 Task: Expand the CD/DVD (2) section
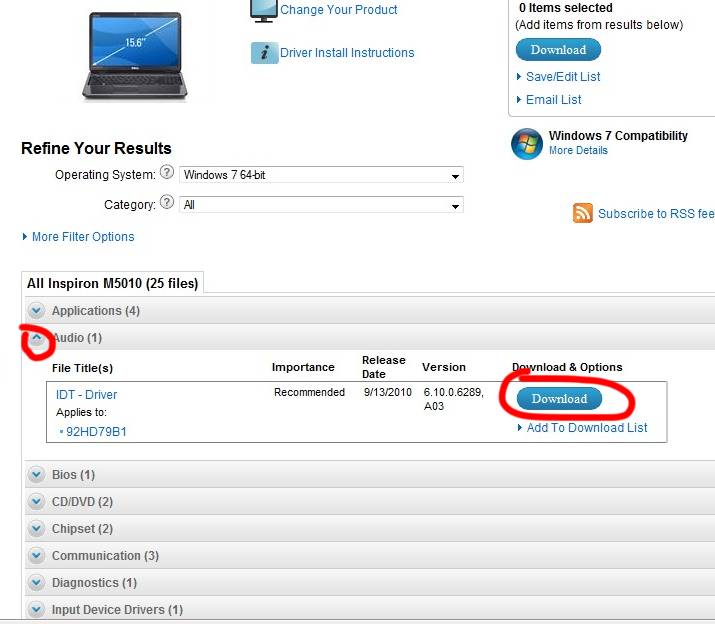pos(36,502)
